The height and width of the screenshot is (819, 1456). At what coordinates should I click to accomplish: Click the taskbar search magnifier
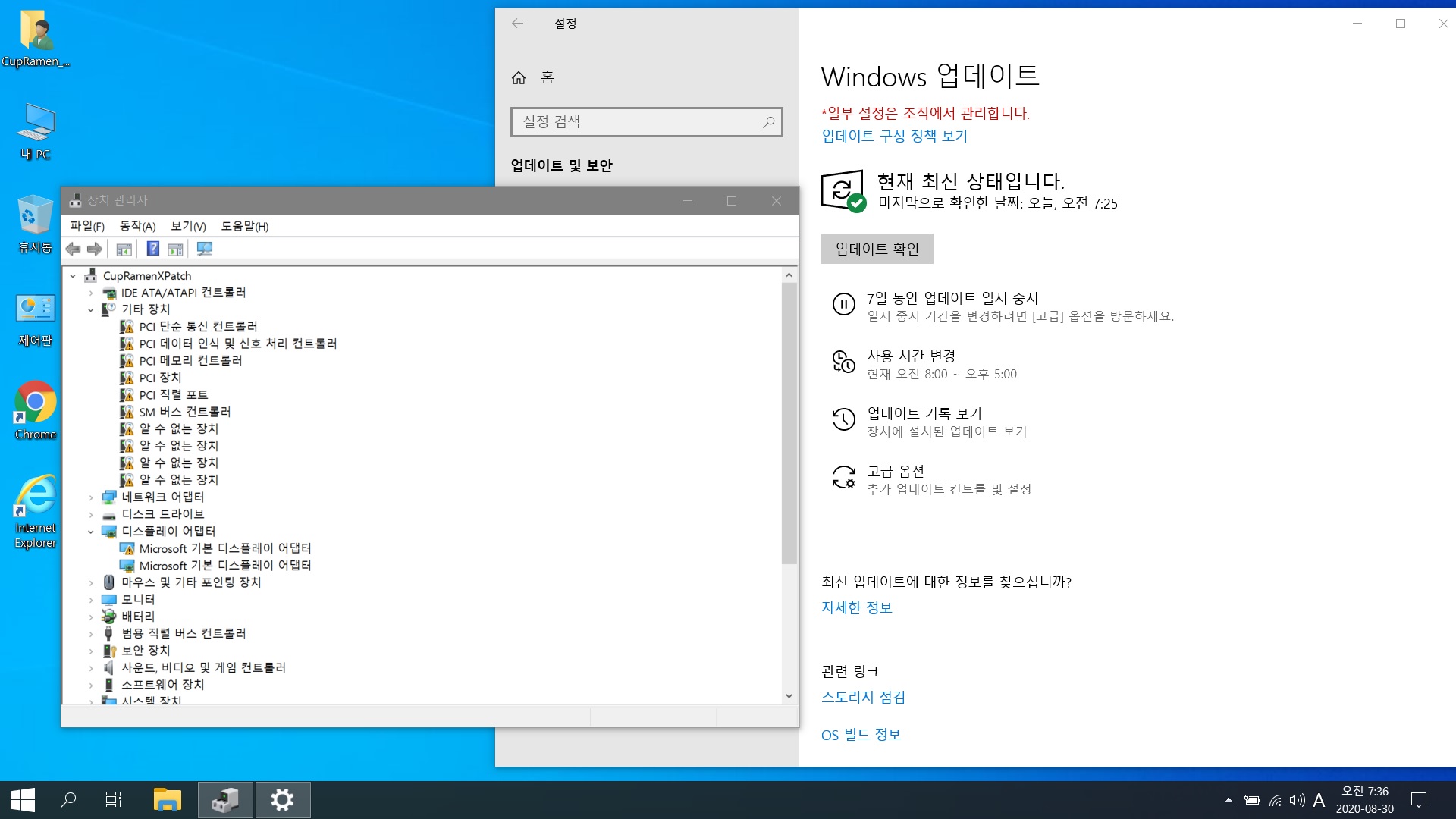68,800
